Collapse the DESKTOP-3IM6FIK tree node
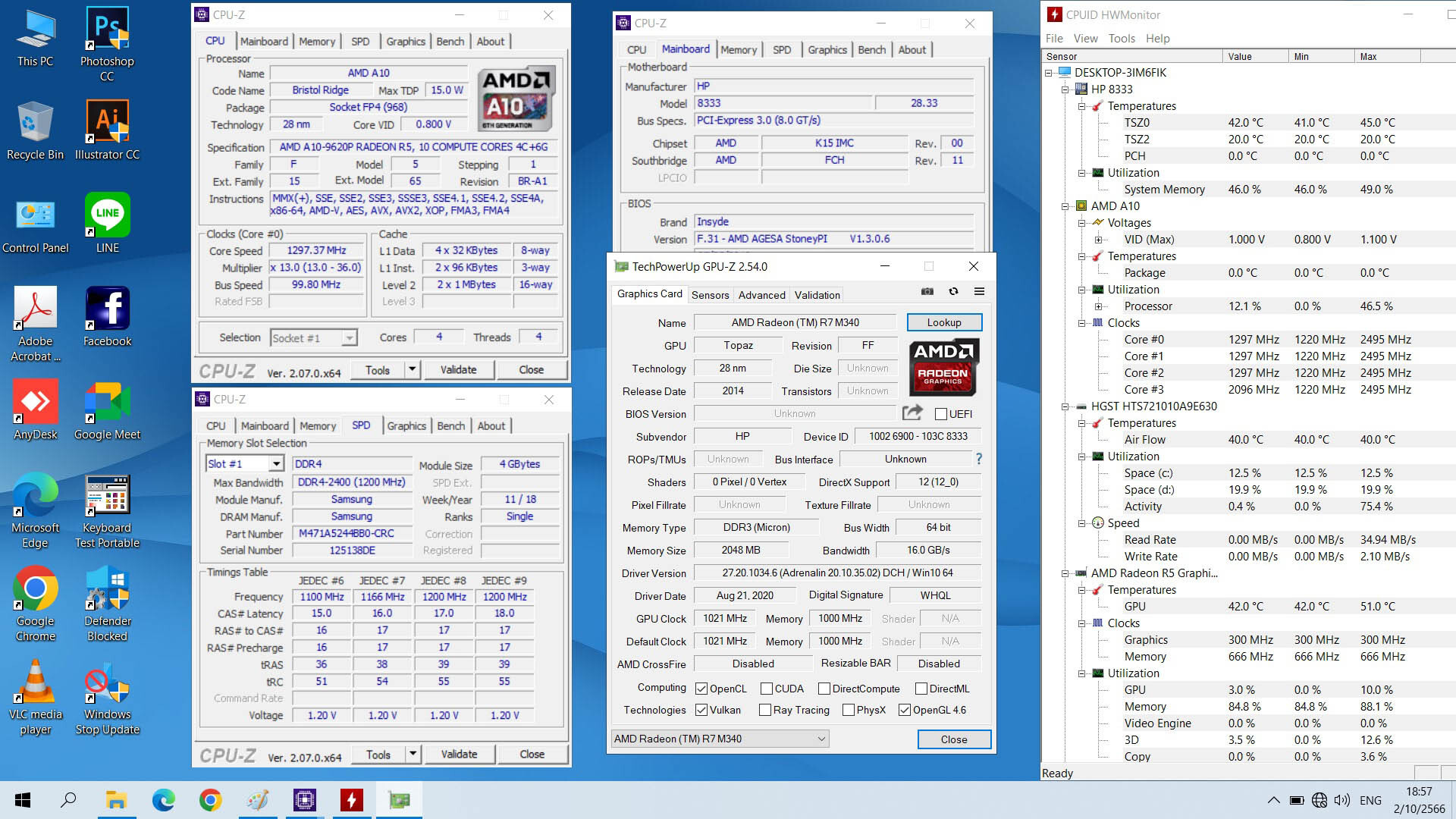This screenshot has height=819, width=1456. tap(1049, 73)
